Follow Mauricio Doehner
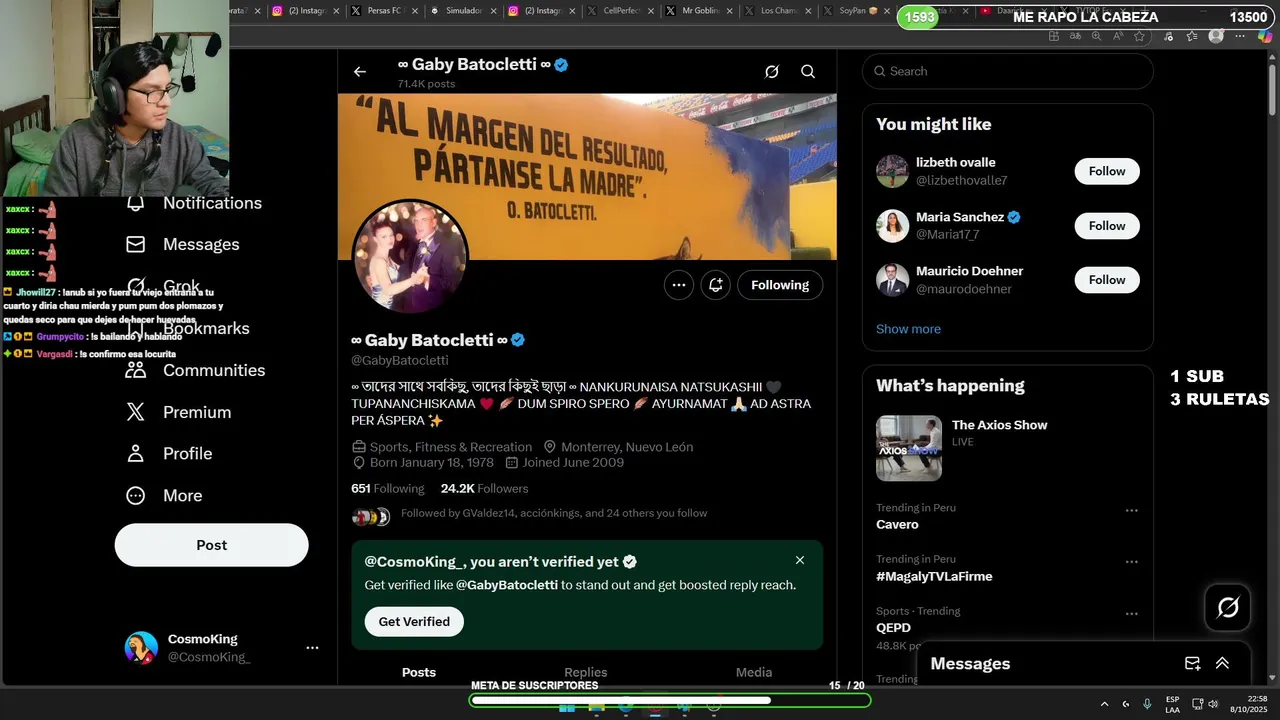This screenshot has height=720, width=1280. click(x=1107, y=280)
